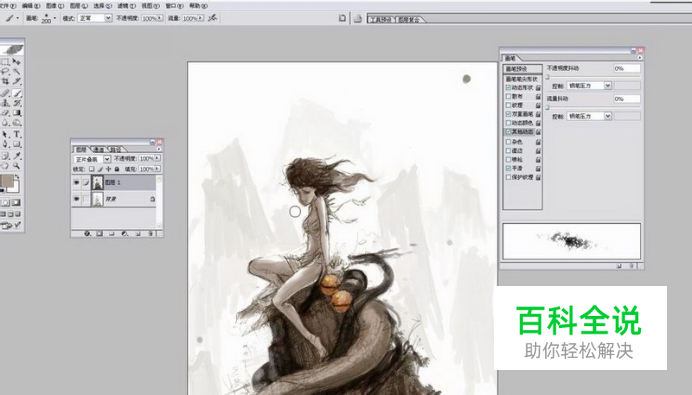This screenshot has height=395, width=692.
Task: Toggle the 湿边 checkbox
Action: click(x=508, y=150)
